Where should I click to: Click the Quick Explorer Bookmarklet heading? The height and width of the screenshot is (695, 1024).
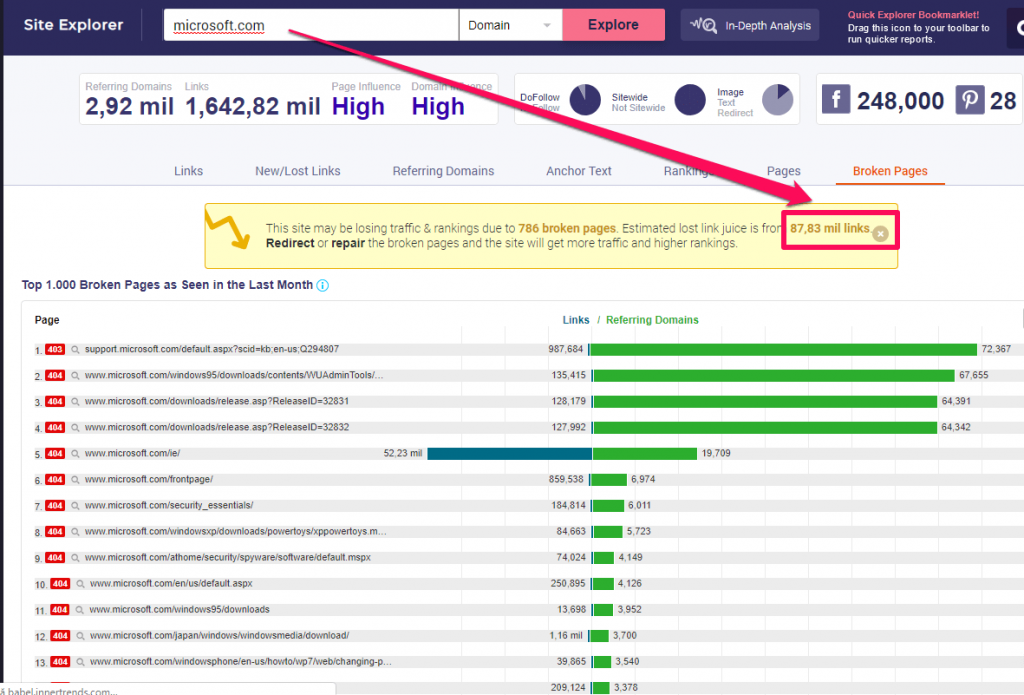coord(913,15)
